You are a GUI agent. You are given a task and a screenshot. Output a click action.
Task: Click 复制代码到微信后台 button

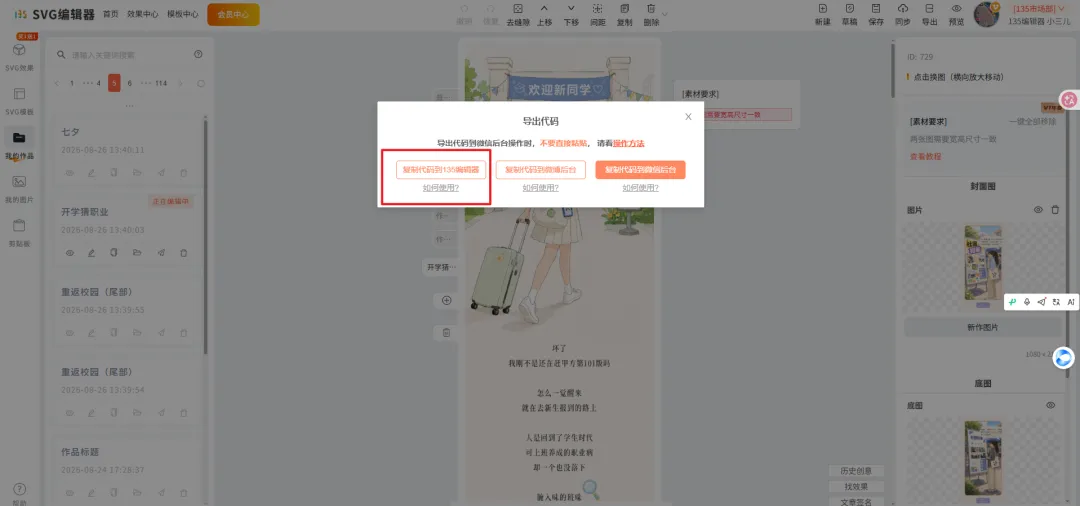[641, 169]
